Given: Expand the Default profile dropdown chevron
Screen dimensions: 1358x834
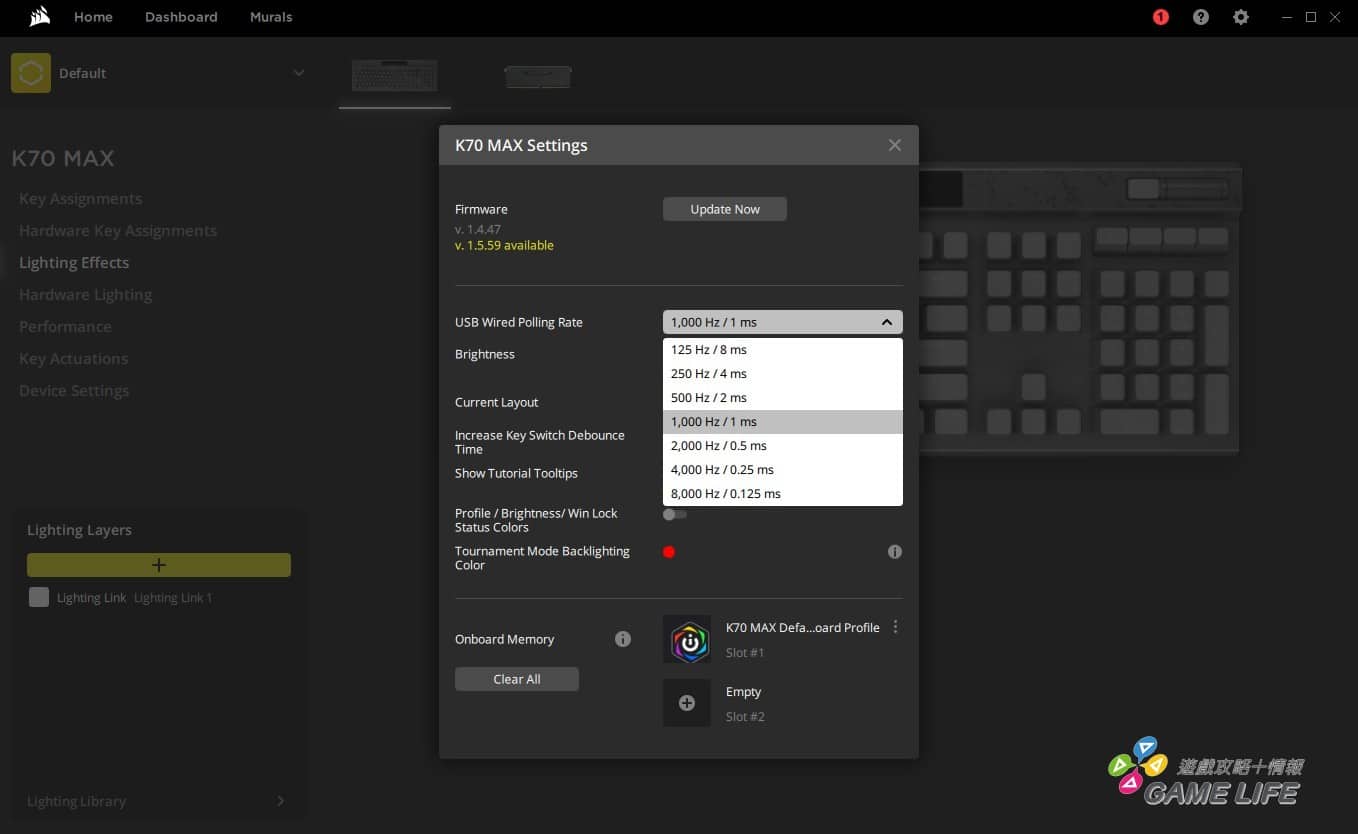Looking at the screenshot, I should 298,73.
